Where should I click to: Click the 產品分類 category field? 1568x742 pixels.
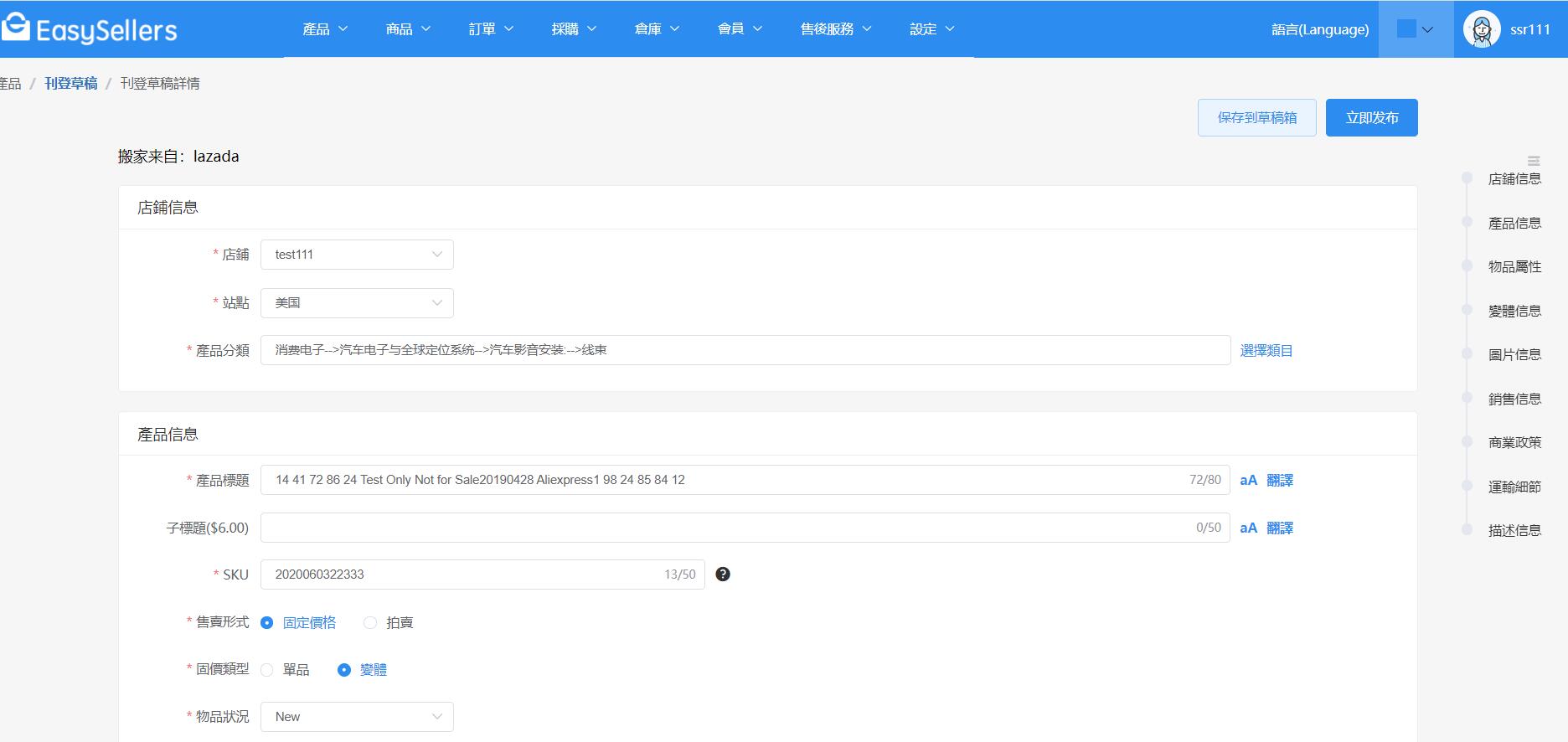coord(745,350)
